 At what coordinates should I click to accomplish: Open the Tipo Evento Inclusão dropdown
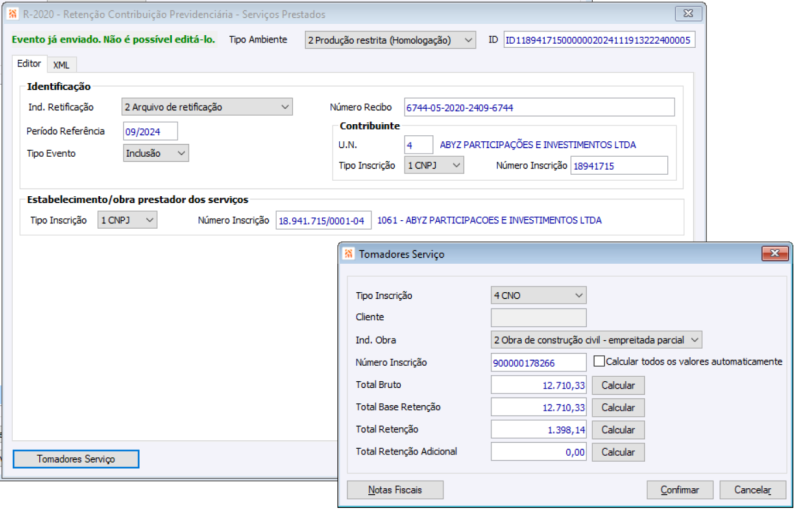[156, 153]
